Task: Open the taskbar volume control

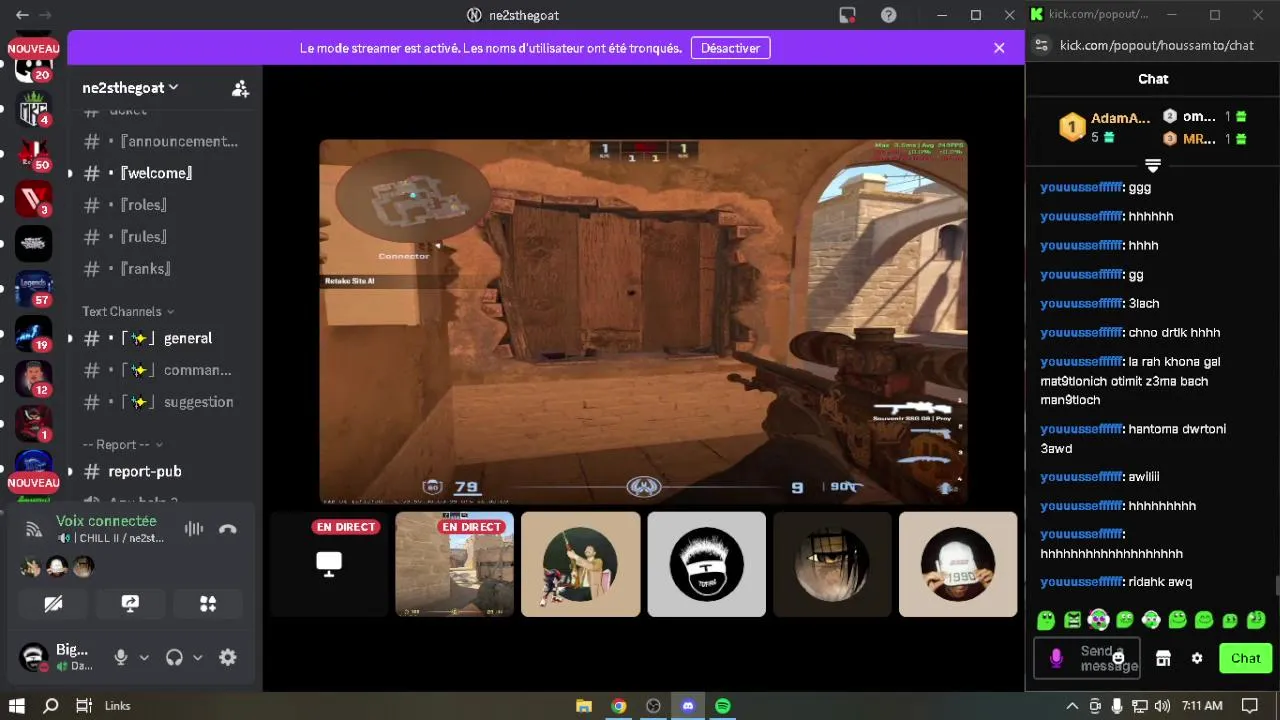Action: pyautogui.click(x=1161, y=706)
